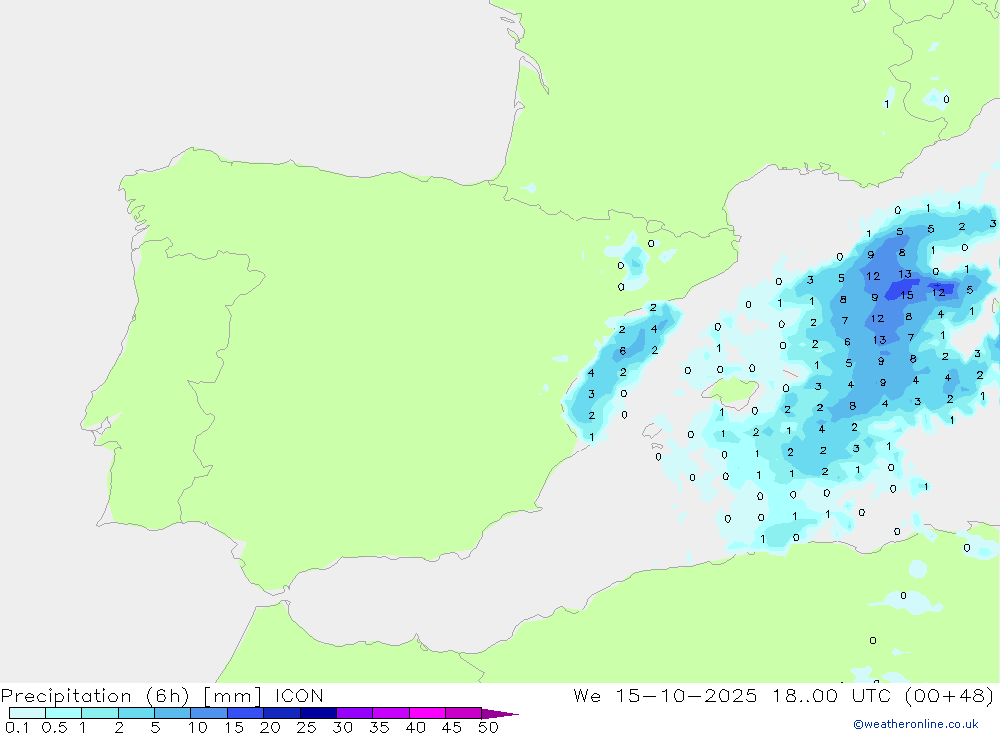Click the 45–50 mm dark magenta swatch

pyautogui.click(x=464, y=713)
